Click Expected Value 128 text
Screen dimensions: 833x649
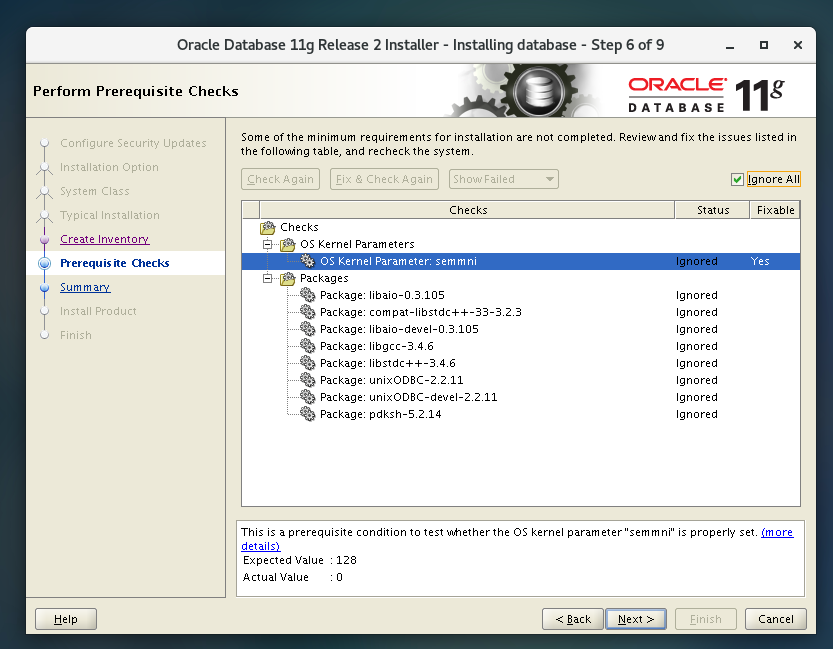(300, 560)
